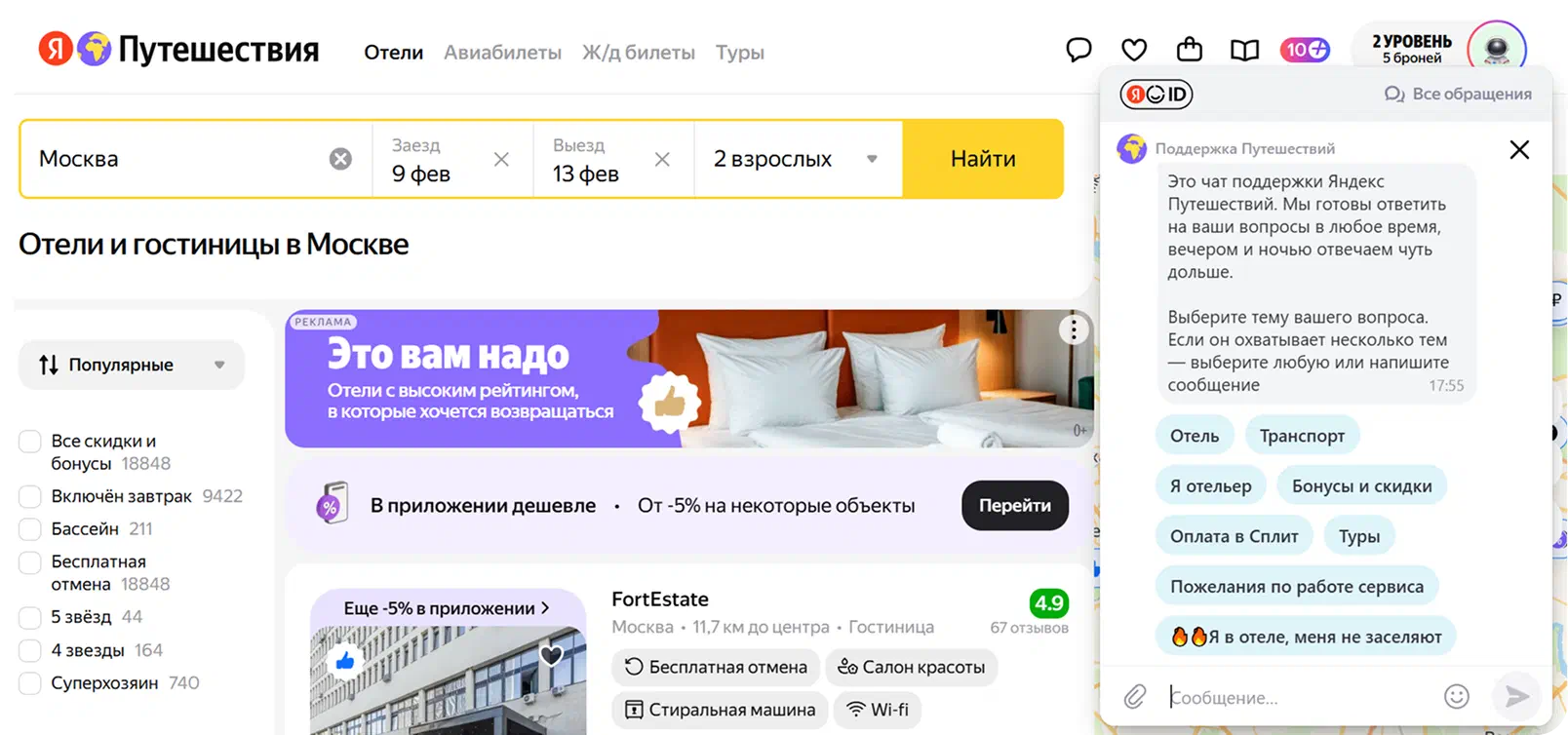
Task: Click the Стиральная машина amenity tag
Action: click(720, 710)
